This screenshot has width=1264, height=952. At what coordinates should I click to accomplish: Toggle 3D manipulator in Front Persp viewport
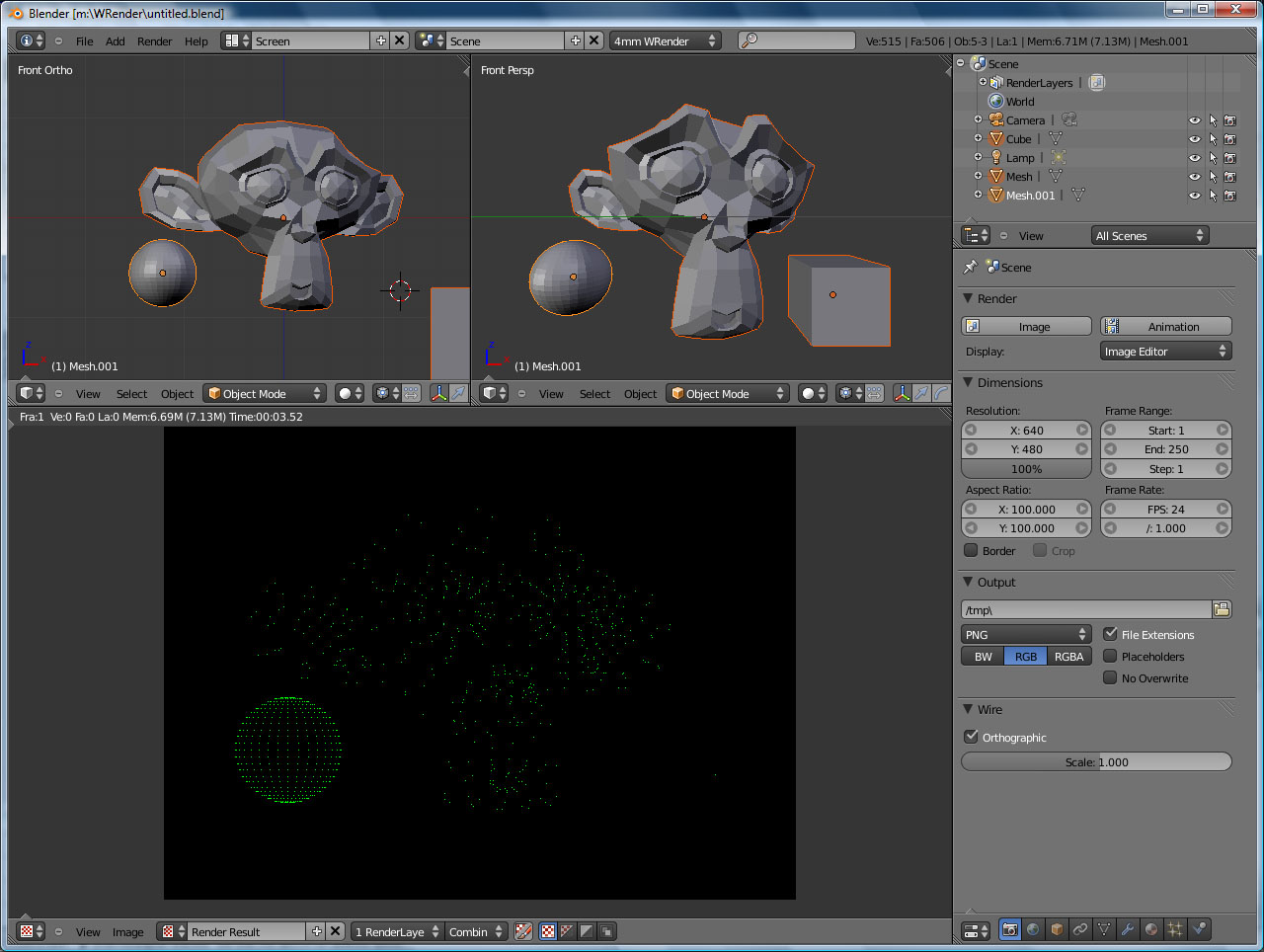pos(903,393)
